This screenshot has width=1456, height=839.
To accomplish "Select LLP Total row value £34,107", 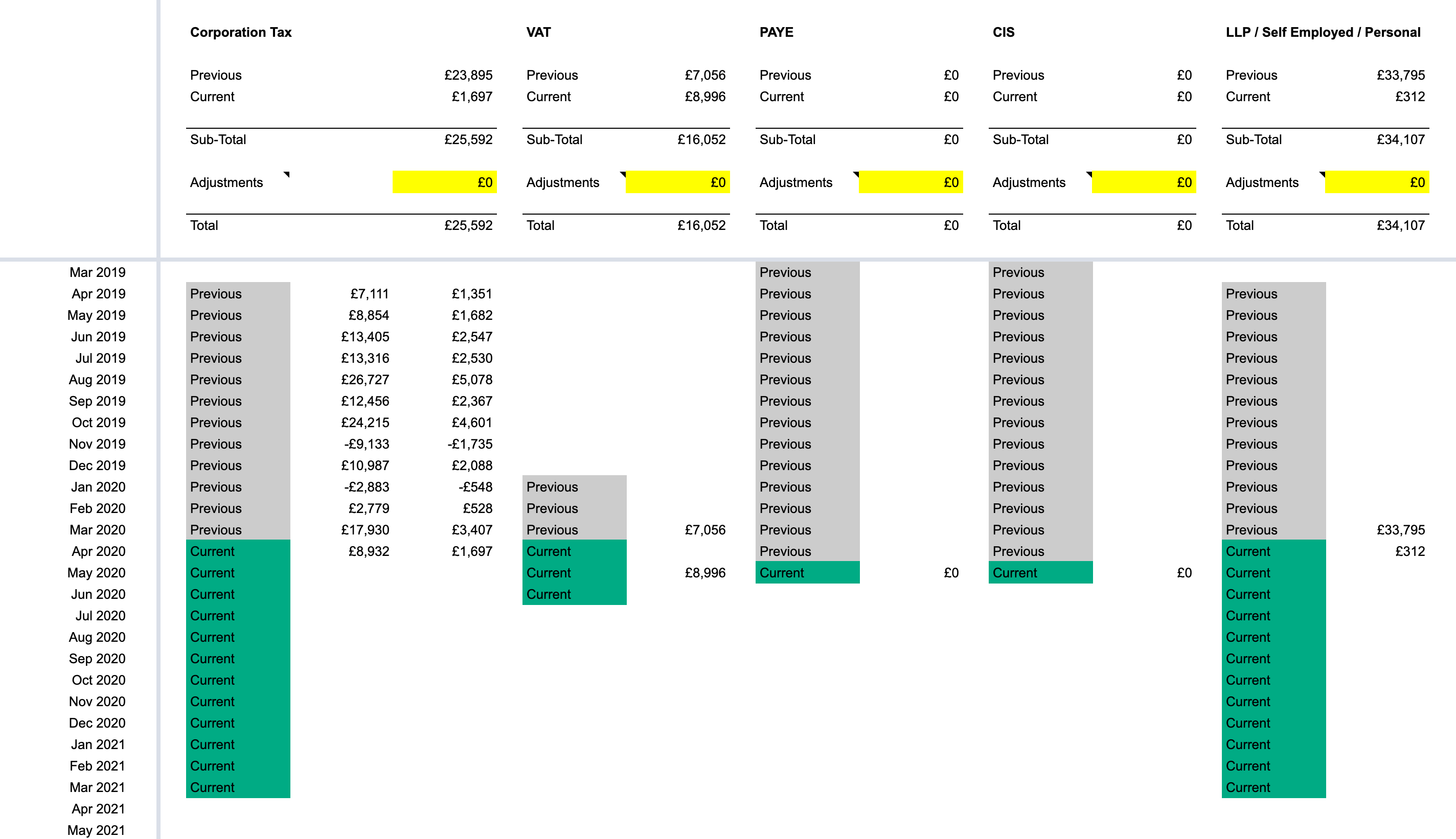I will (1401, 225).
